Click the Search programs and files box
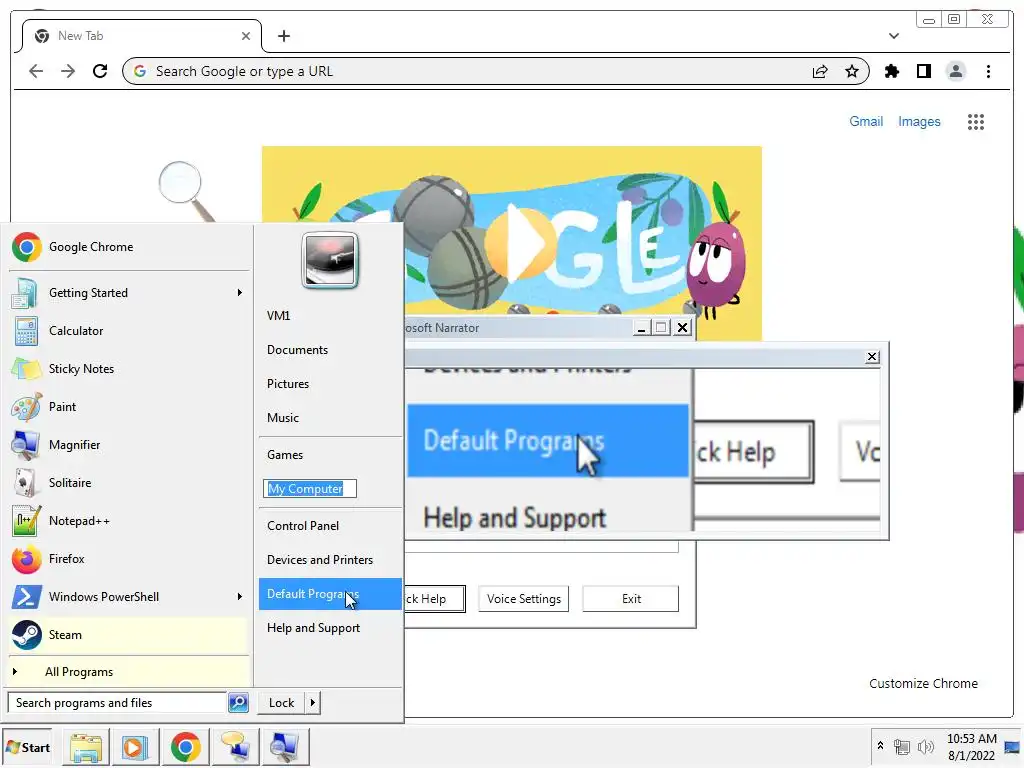 [118, 703]
